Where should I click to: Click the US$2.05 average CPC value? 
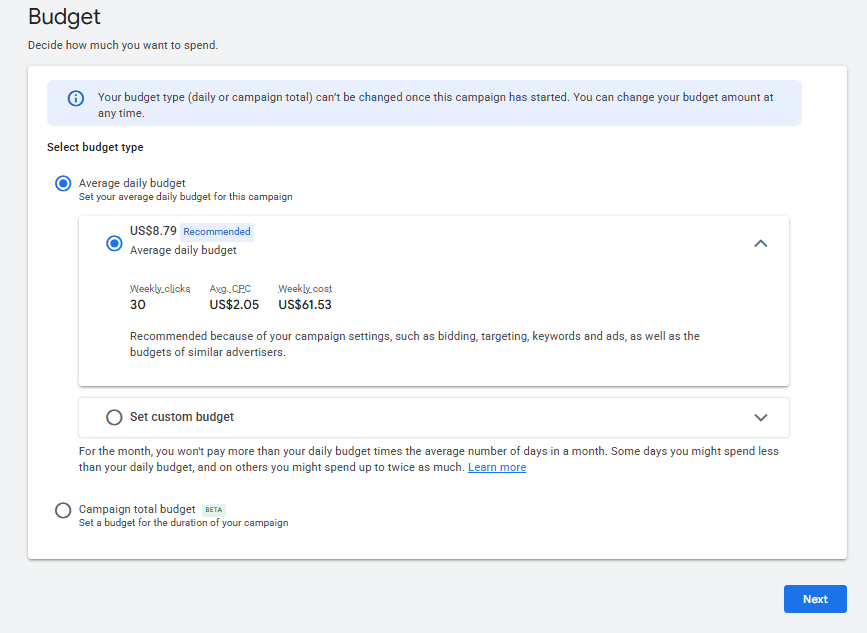click(x=234, y=305)
